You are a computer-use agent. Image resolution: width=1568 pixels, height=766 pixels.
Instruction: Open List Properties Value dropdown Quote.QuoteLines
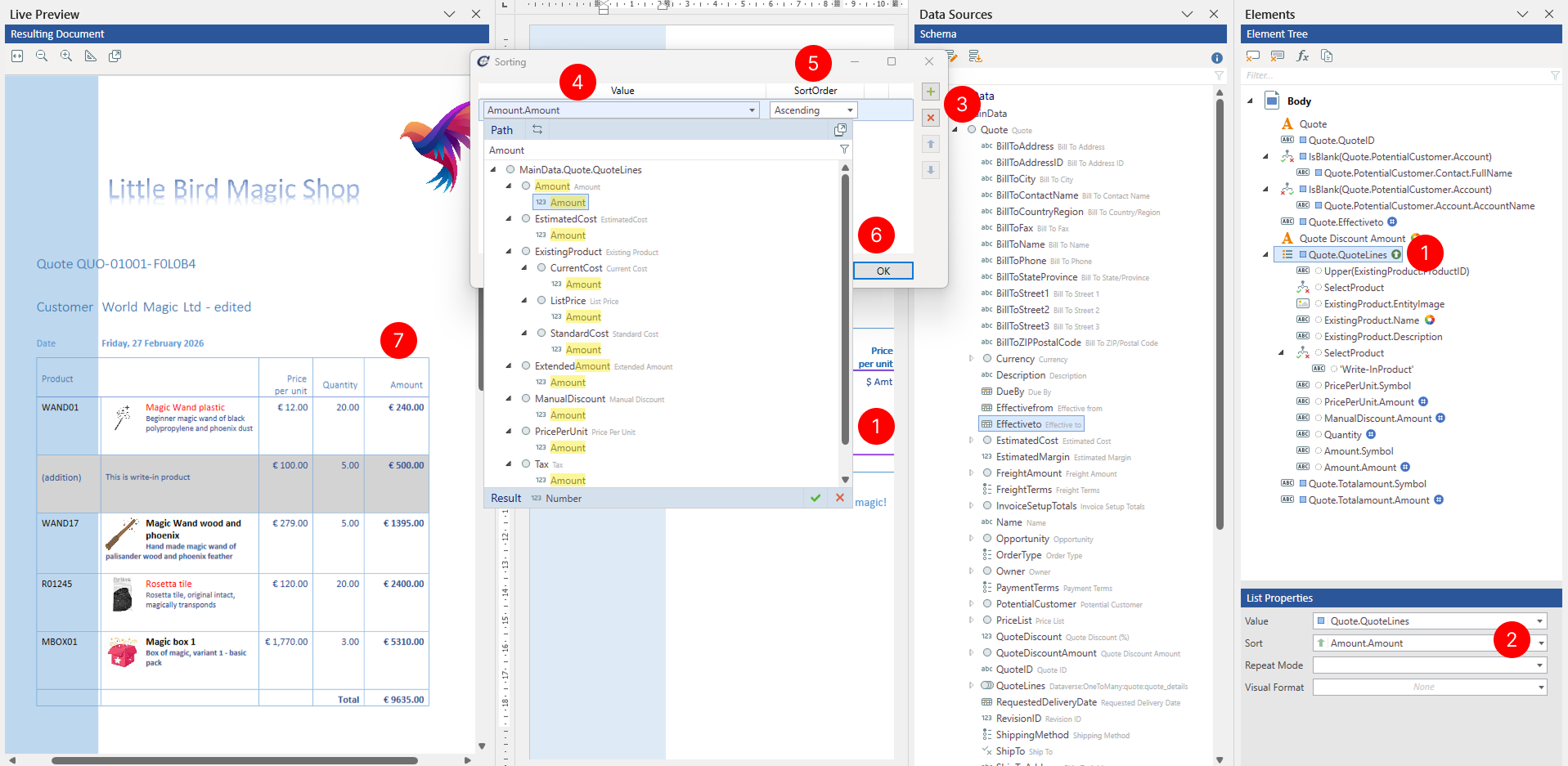tap(1539, 621)
